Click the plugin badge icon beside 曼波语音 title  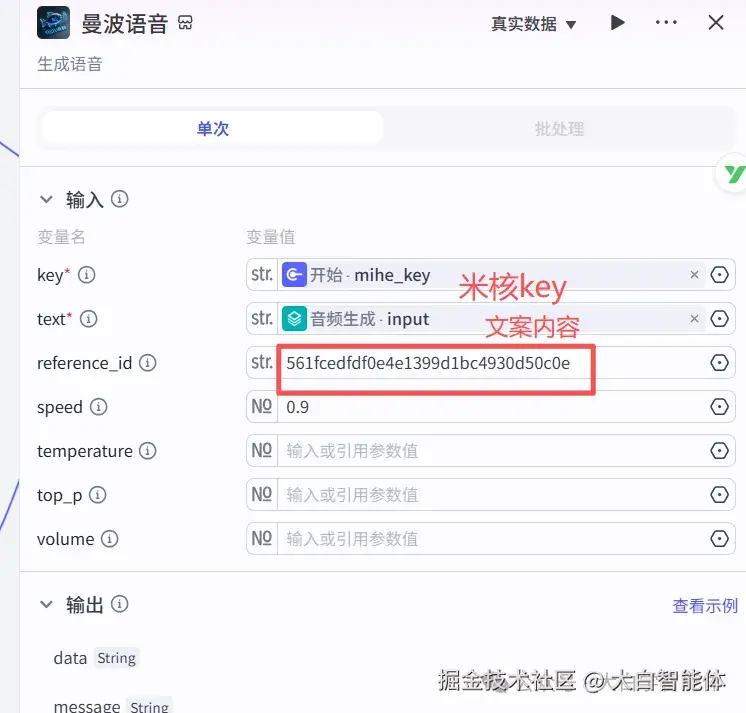186,22
